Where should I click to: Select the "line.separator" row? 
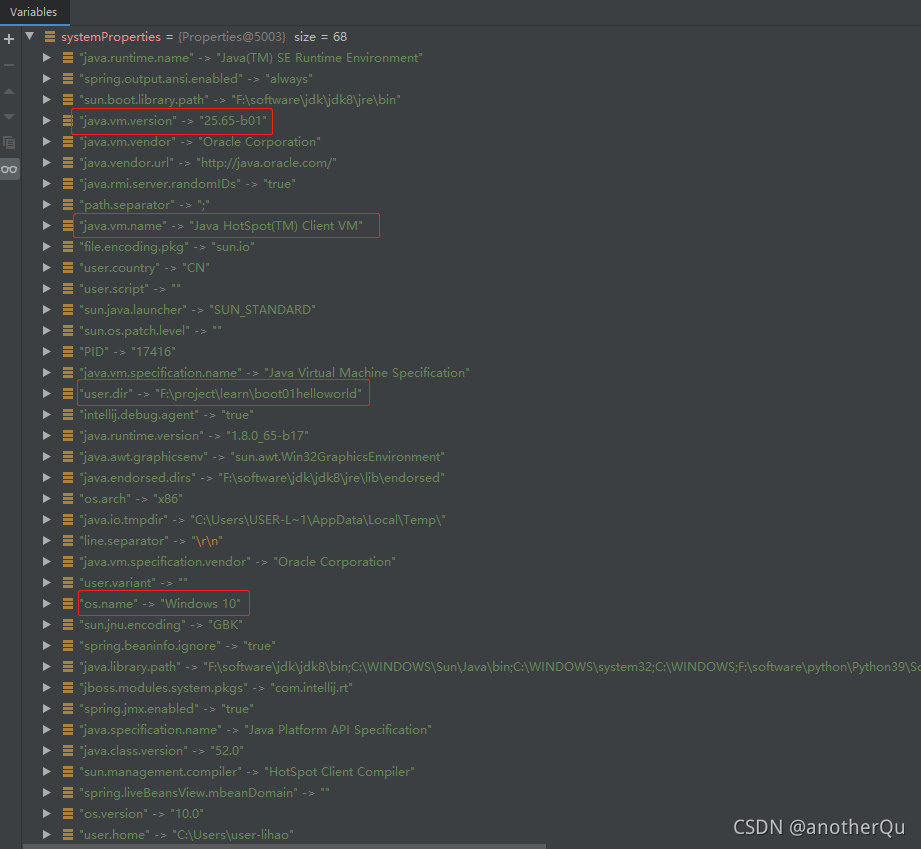pyautogui.click(x=151, y=541)
